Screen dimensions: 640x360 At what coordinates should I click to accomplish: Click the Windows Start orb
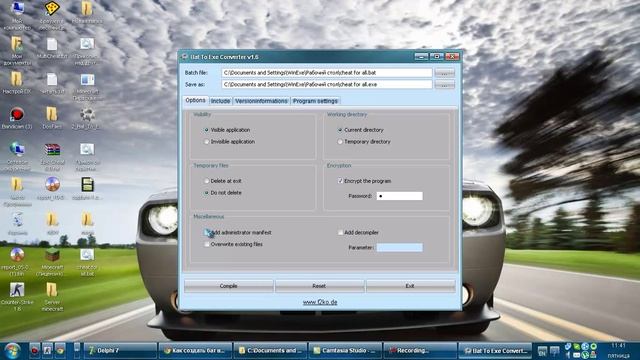click(x=12, y=350)
